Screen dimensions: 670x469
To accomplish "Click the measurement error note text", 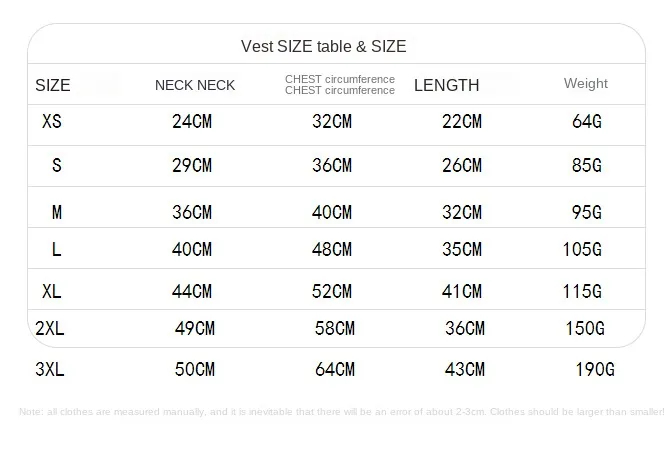I will click(x=342, y=412).
